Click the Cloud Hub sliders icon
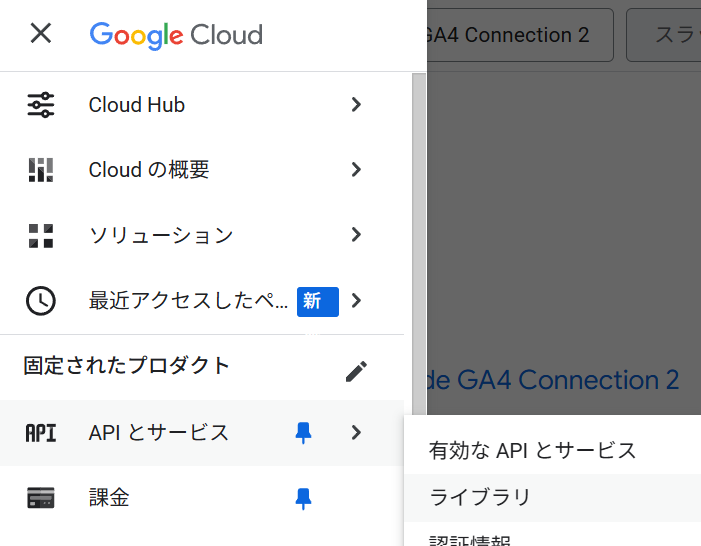This screenshot has height=546, width=701. [x=41, y=105]
